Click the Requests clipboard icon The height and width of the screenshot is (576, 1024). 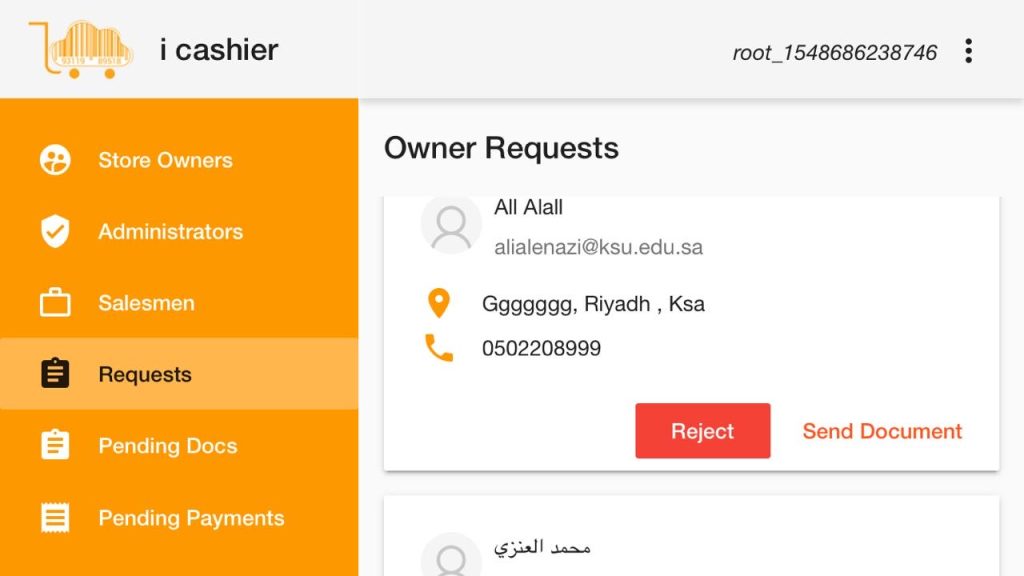(x=55, y=374)
